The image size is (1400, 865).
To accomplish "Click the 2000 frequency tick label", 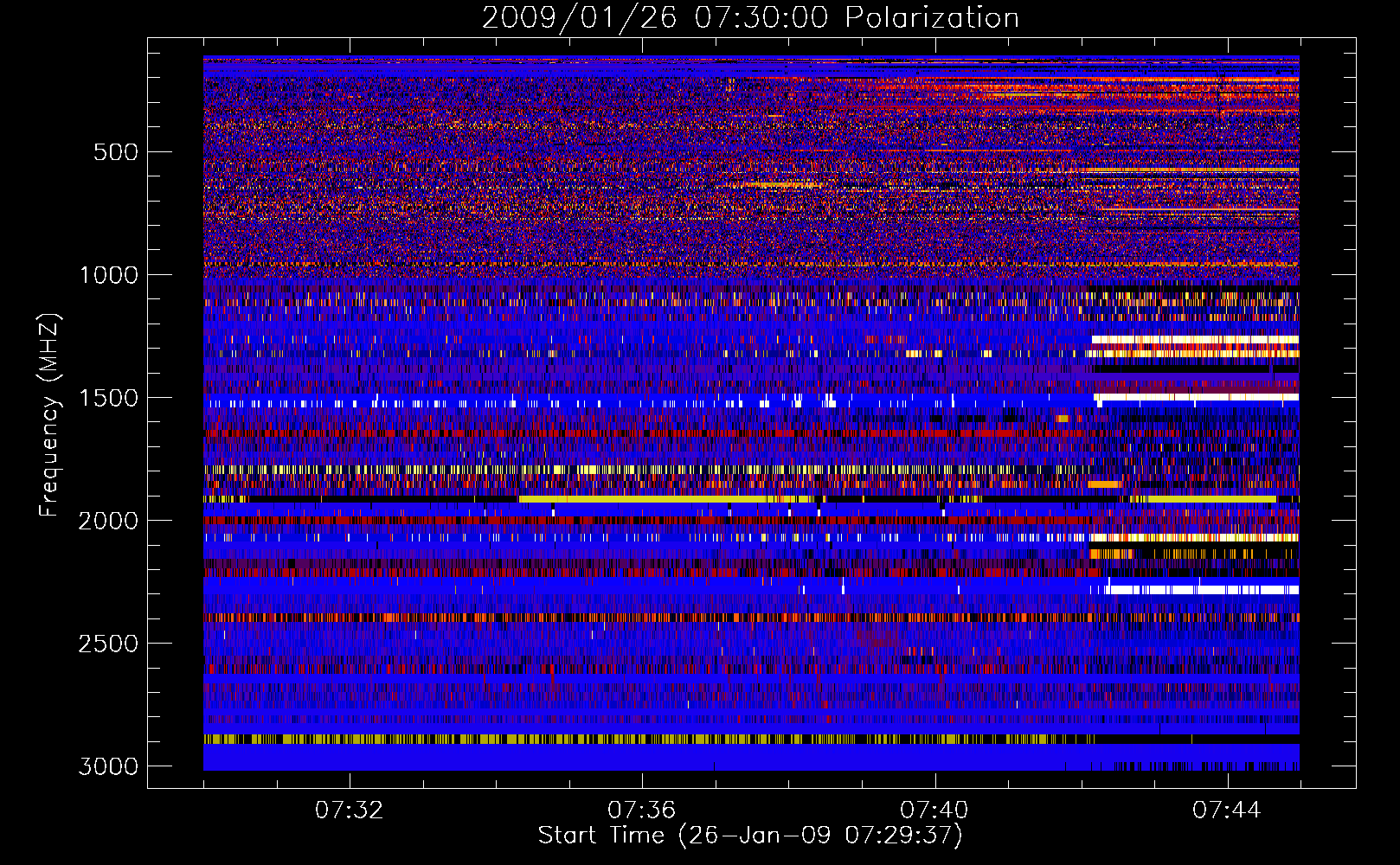I will tap(108, 521).
